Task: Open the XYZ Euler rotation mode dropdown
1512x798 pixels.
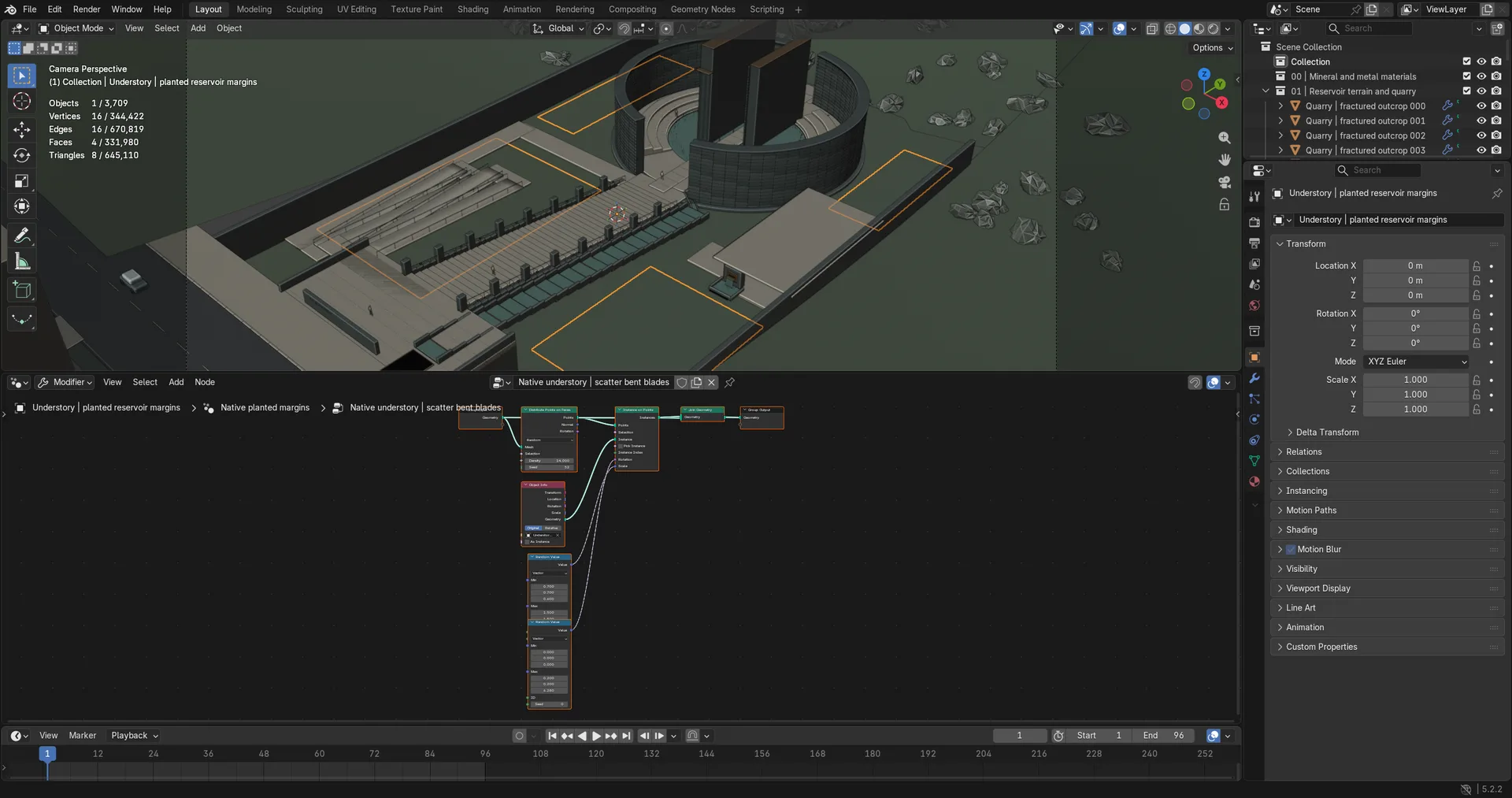Action: pos(1417,362)
